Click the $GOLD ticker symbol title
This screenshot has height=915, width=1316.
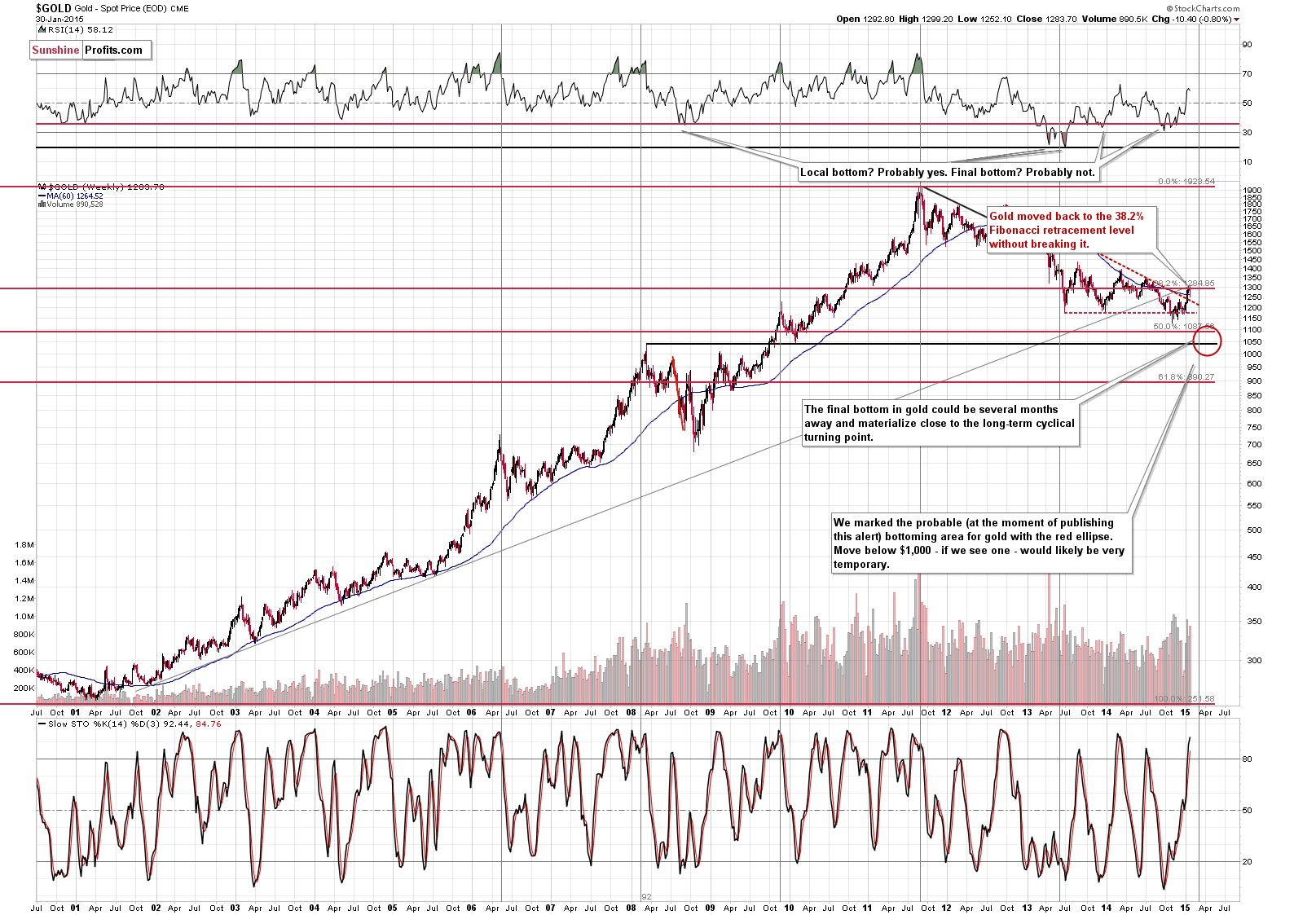pos(53,8)
